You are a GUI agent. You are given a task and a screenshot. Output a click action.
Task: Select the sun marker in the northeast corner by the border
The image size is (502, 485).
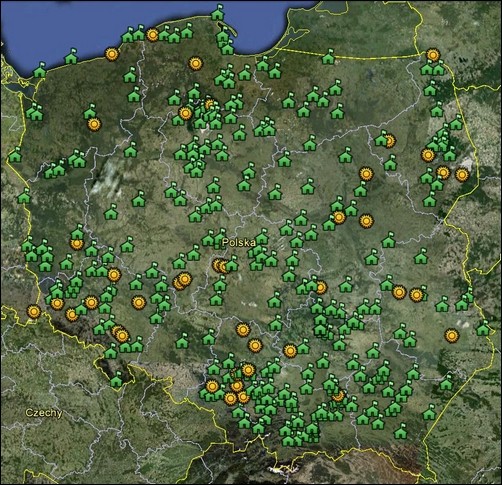tap(433, 55)
